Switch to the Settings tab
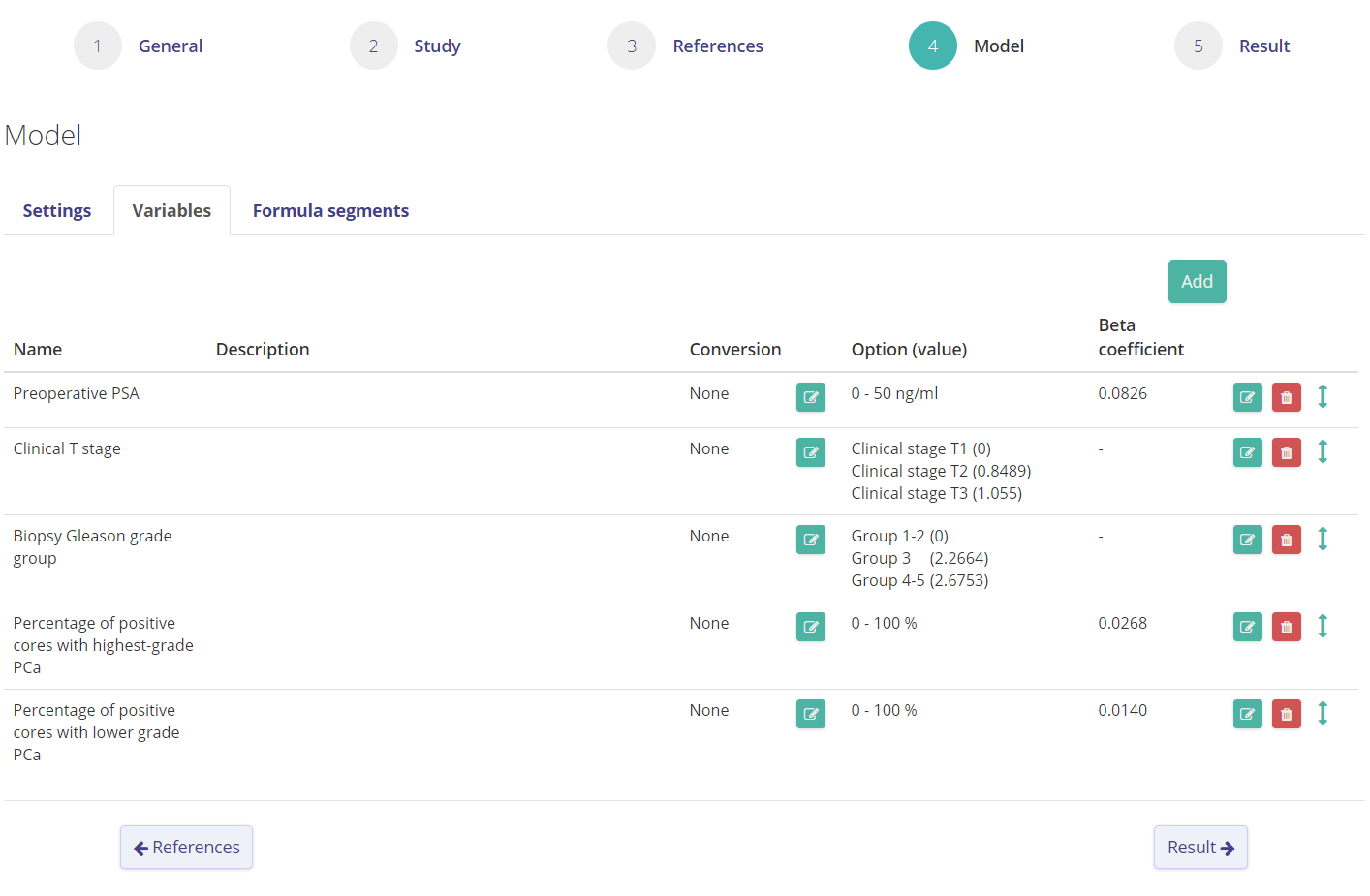Image resolution: width=1370 pixels, height=896 pixels. tap(57, 211)
